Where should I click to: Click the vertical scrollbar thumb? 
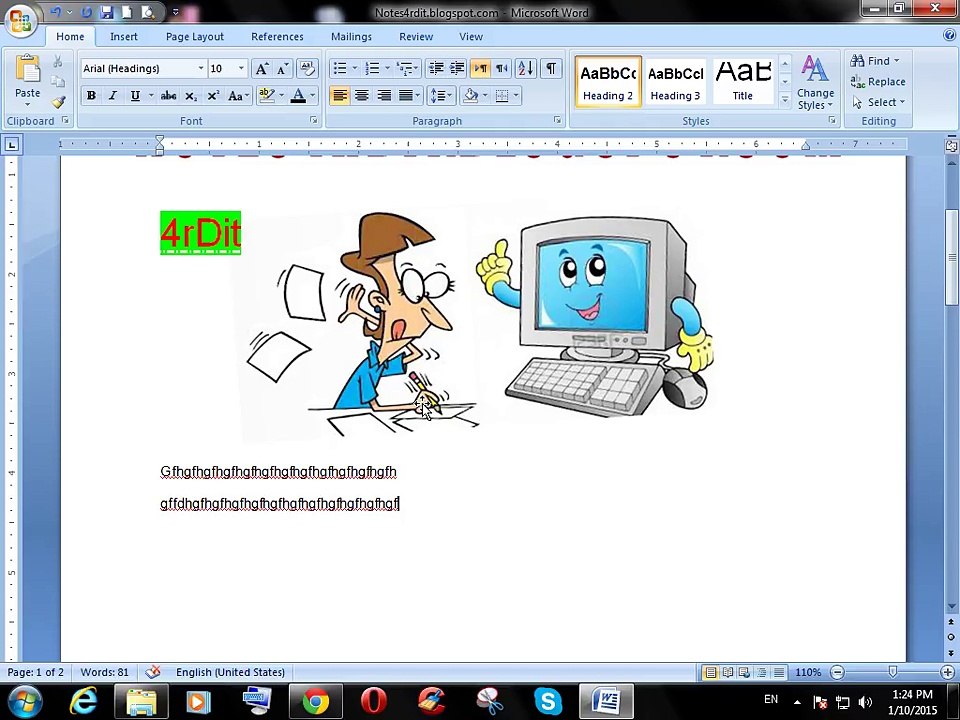(x=951, y=256)
